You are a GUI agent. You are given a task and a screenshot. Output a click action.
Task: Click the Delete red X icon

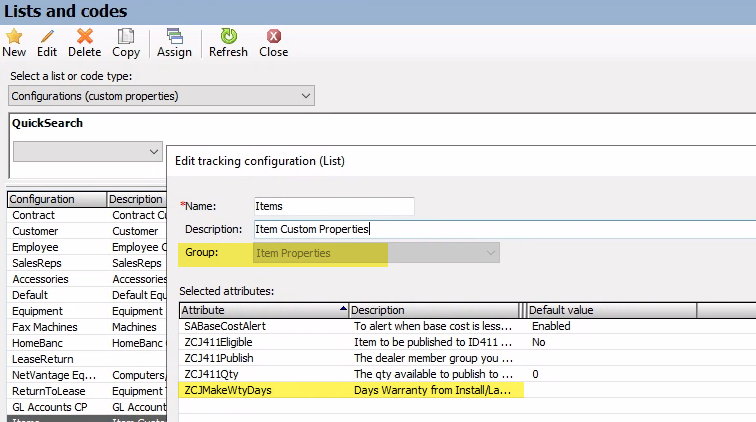84,36
